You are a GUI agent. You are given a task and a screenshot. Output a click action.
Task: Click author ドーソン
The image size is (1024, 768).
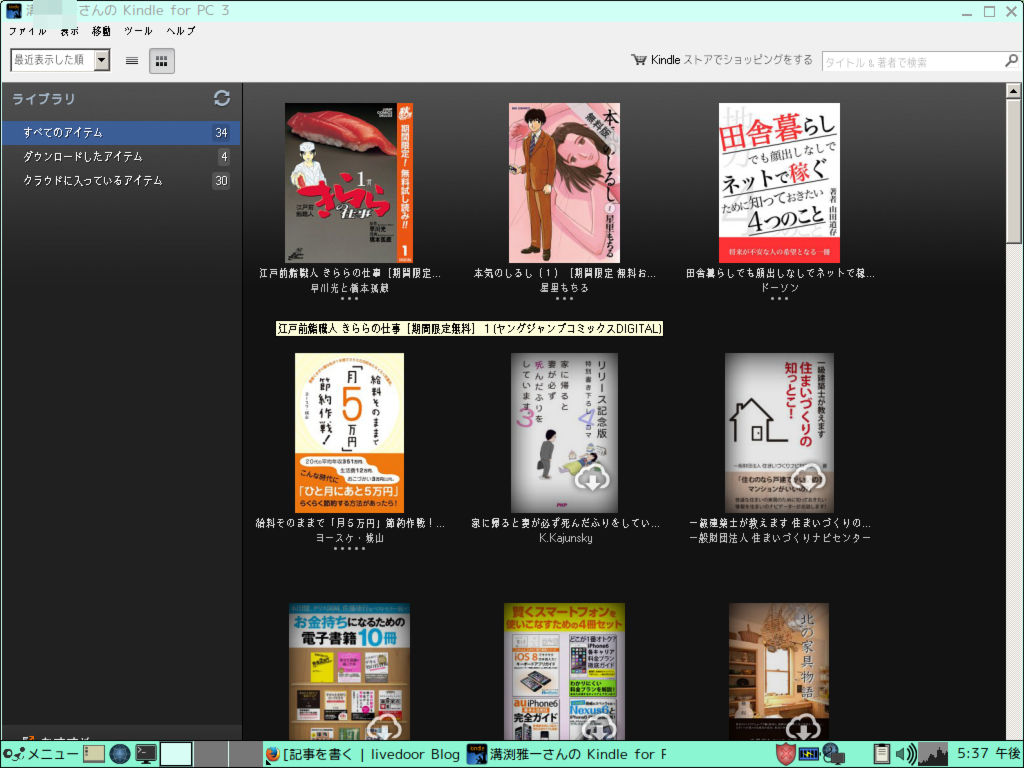point(780,287)
